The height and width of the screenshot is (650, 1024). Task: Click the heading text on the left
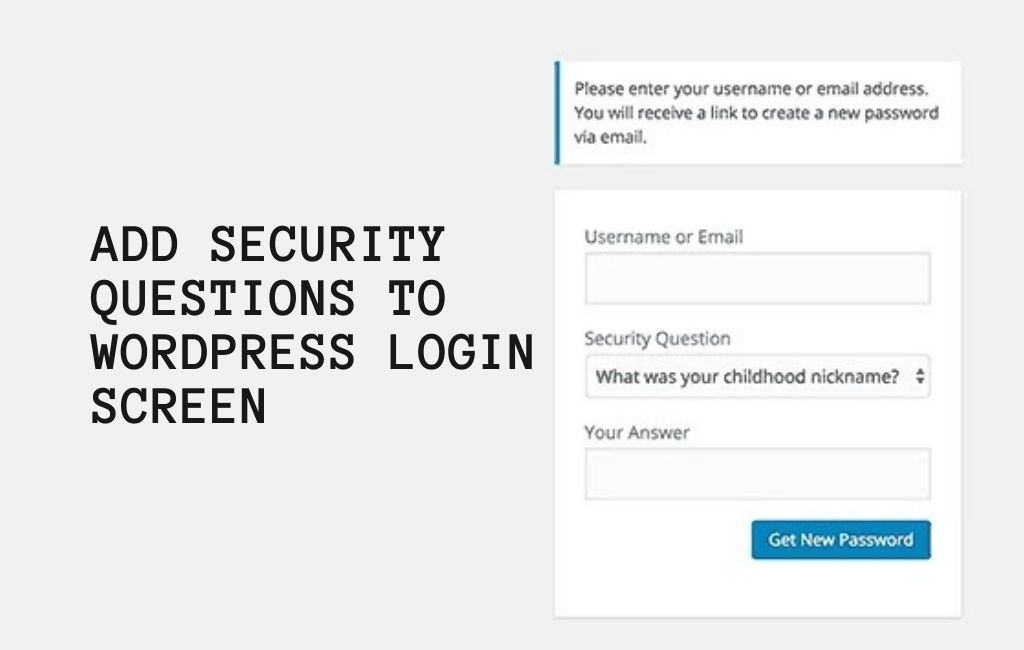[310, 325]
